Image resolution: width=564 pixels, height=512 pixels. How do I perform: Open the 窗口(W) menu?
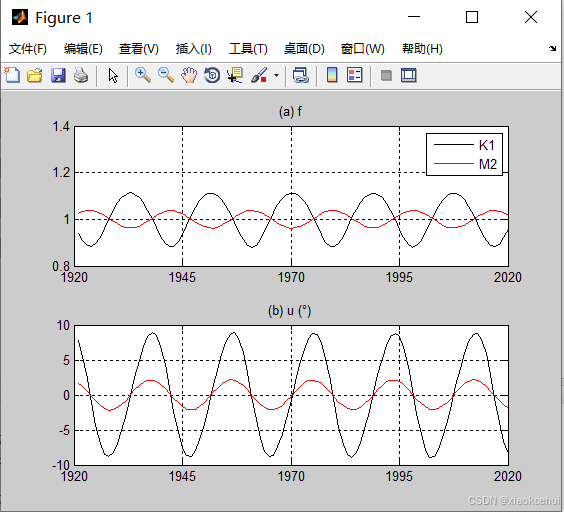click(x=363, y=49)
